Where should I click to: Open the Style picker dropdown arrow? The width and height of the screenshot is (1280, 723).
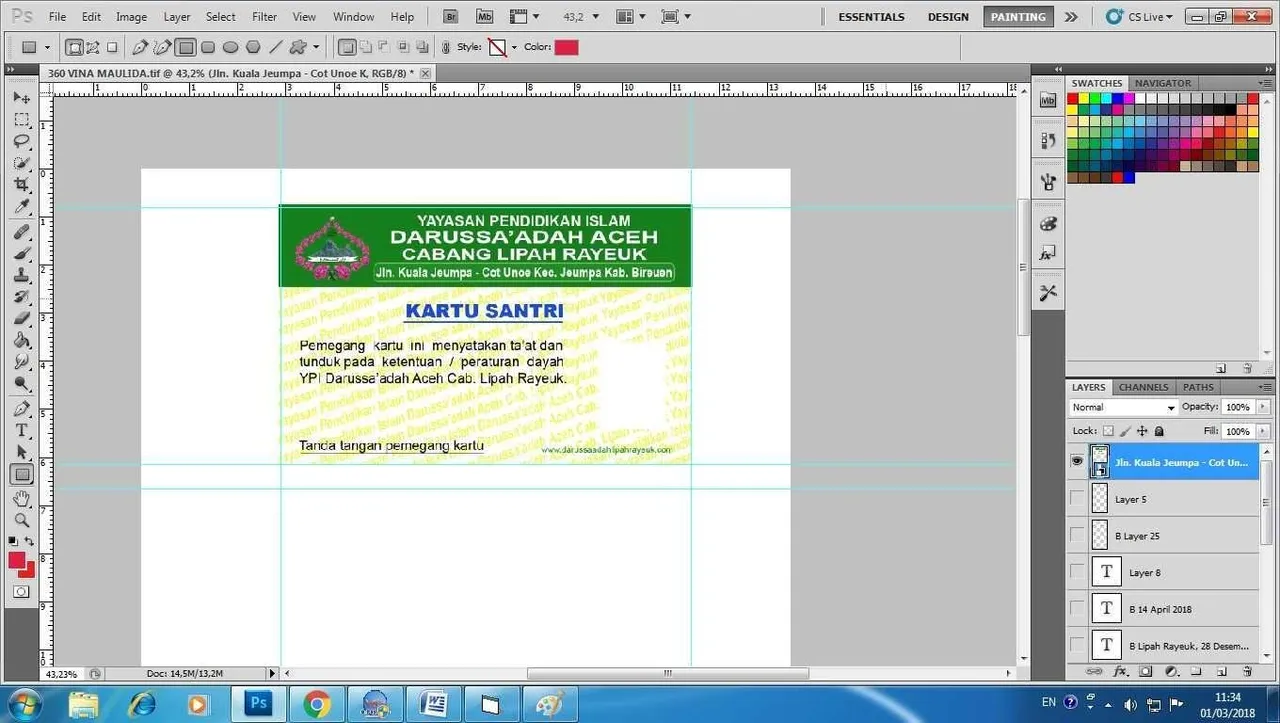514,47
